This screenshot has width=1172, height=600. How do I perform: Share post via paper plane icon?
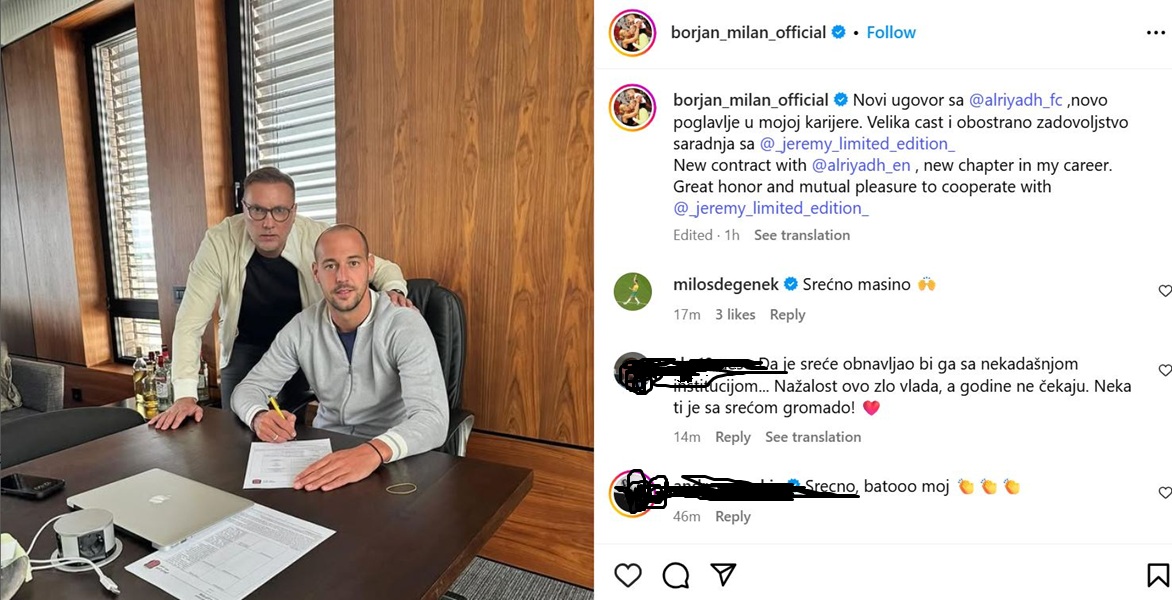pyautogui.click(x=723, y=574)
